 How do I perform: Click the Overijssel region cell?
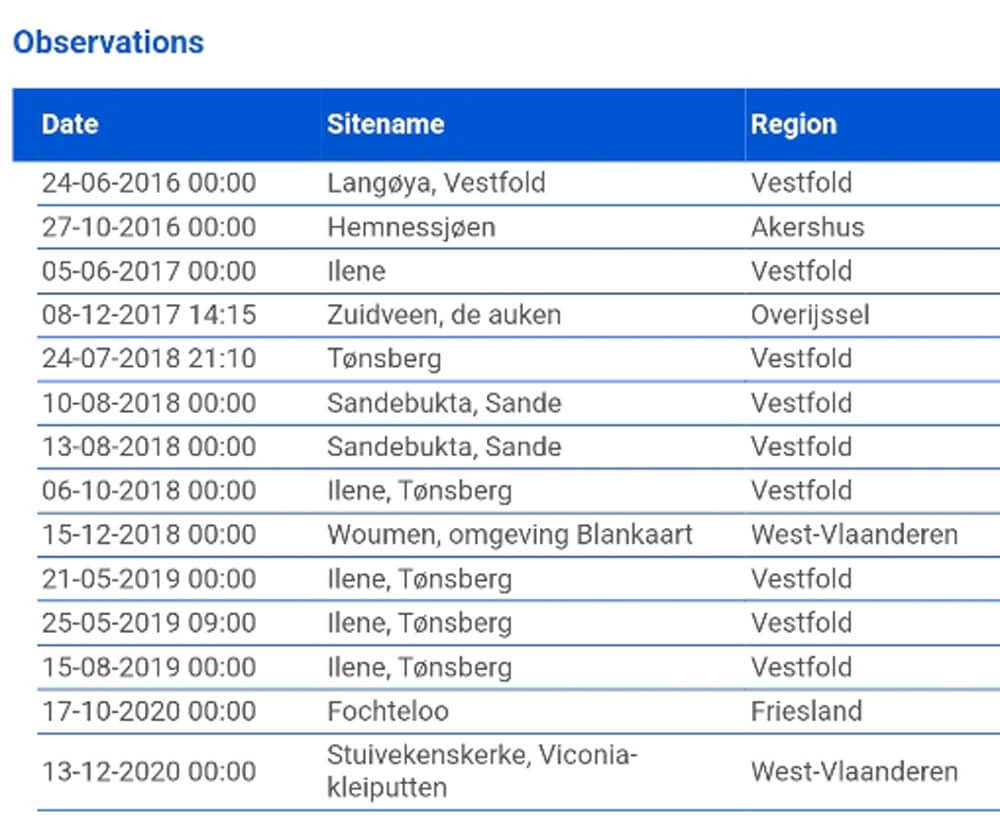[810, 316]
